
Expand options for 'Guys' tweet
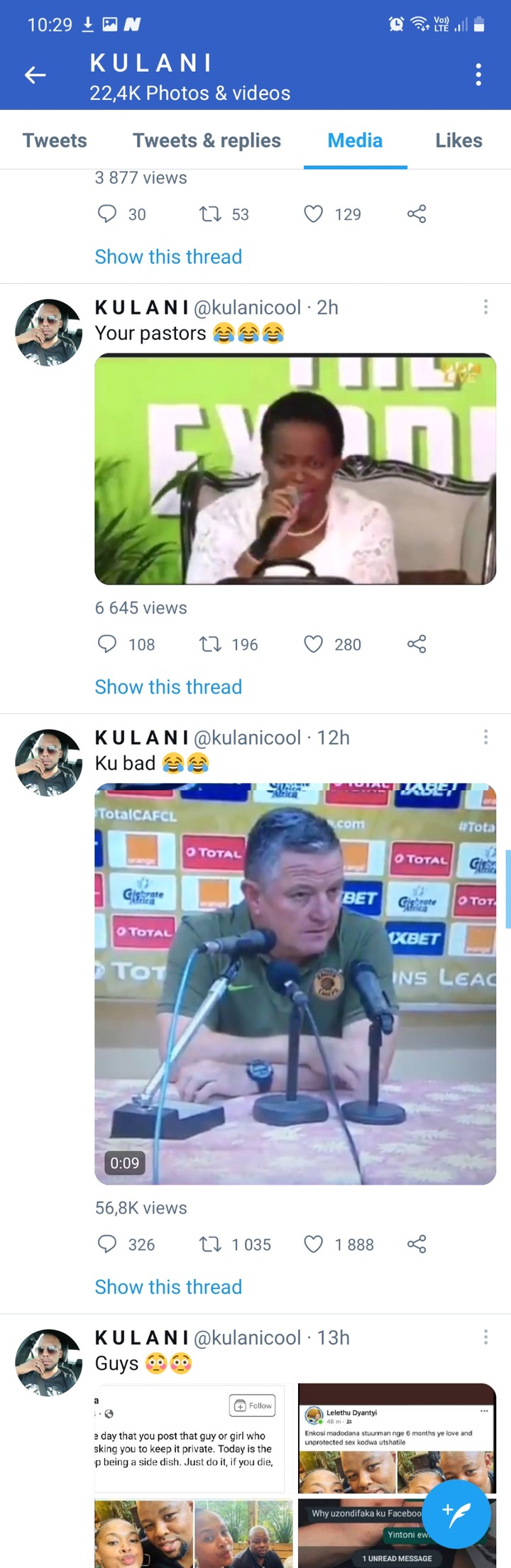point(485,1337)
